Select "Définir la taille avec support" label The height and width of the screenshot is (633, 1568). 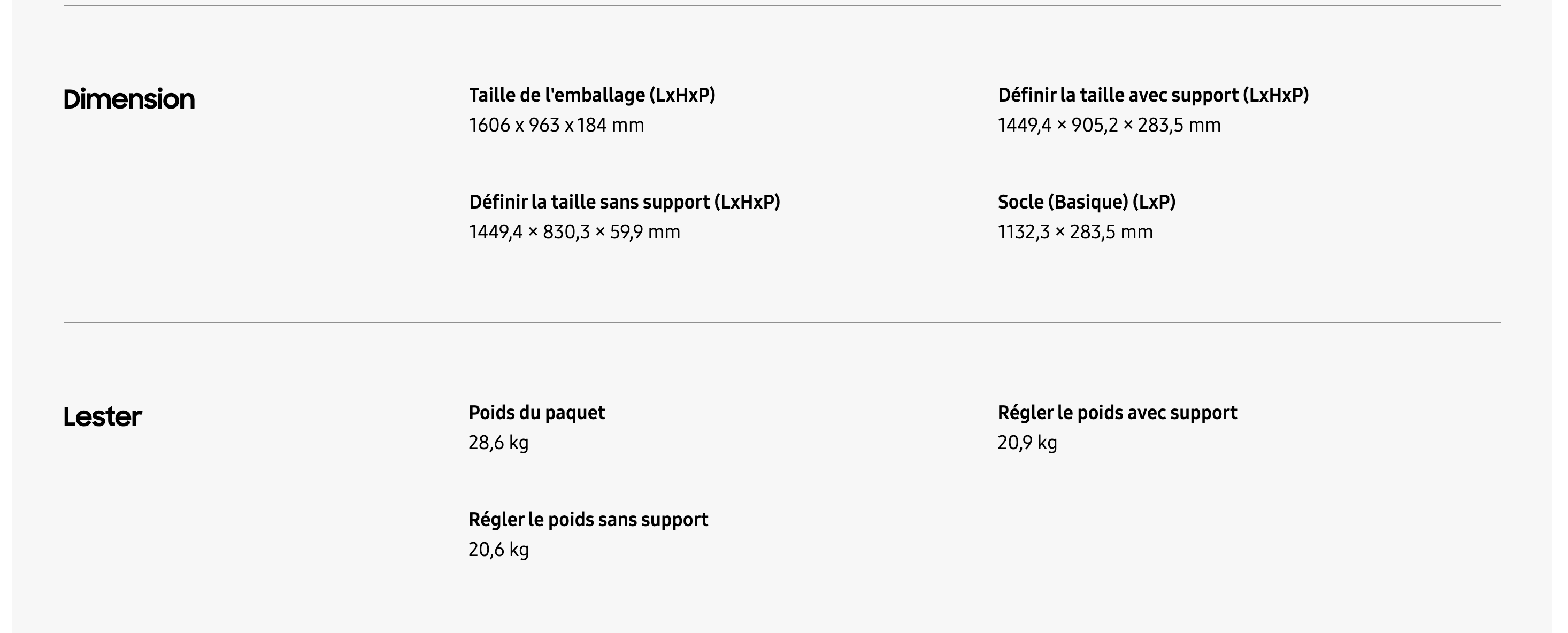tap(1153, 95)
